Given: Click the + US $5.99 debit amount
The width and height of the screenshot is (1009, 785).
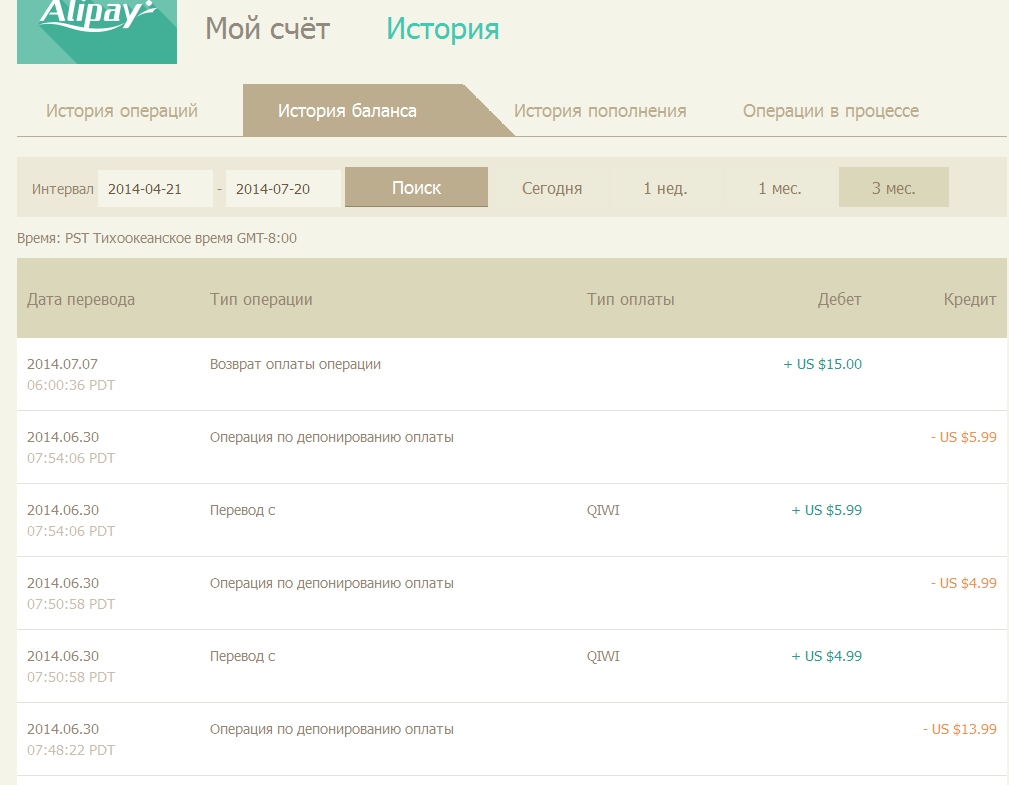Looking at the screenshot, I should point(826,510).
